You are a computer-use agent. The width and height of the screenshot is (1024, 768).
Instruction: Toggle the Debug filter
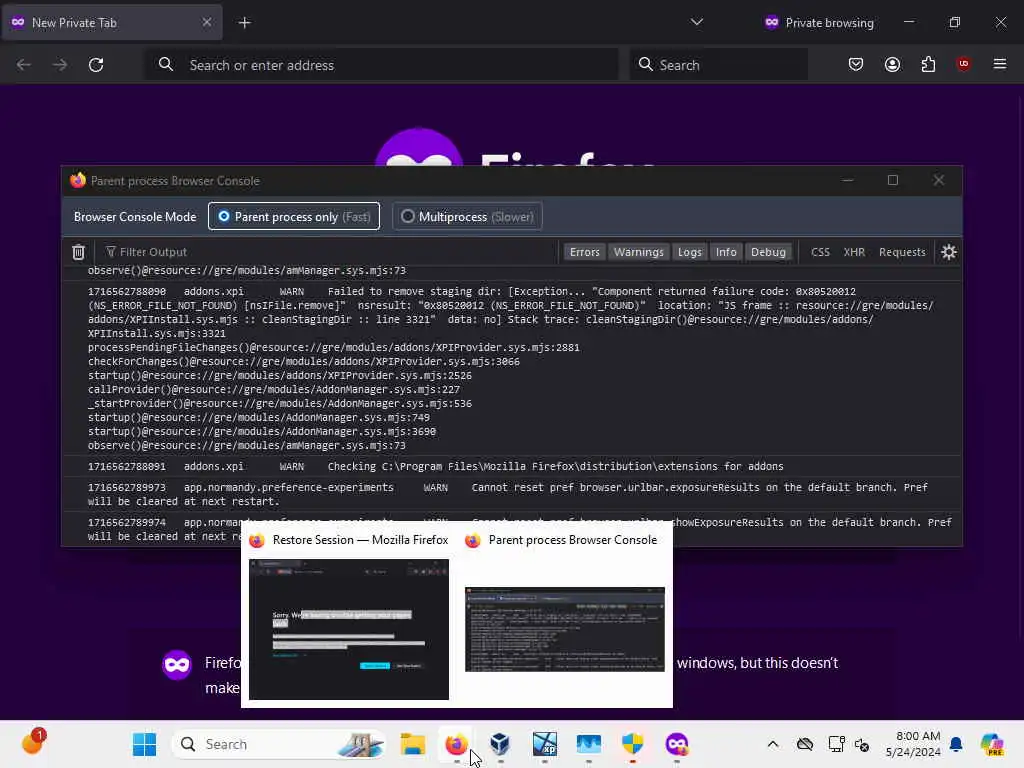tap(768, 252)
